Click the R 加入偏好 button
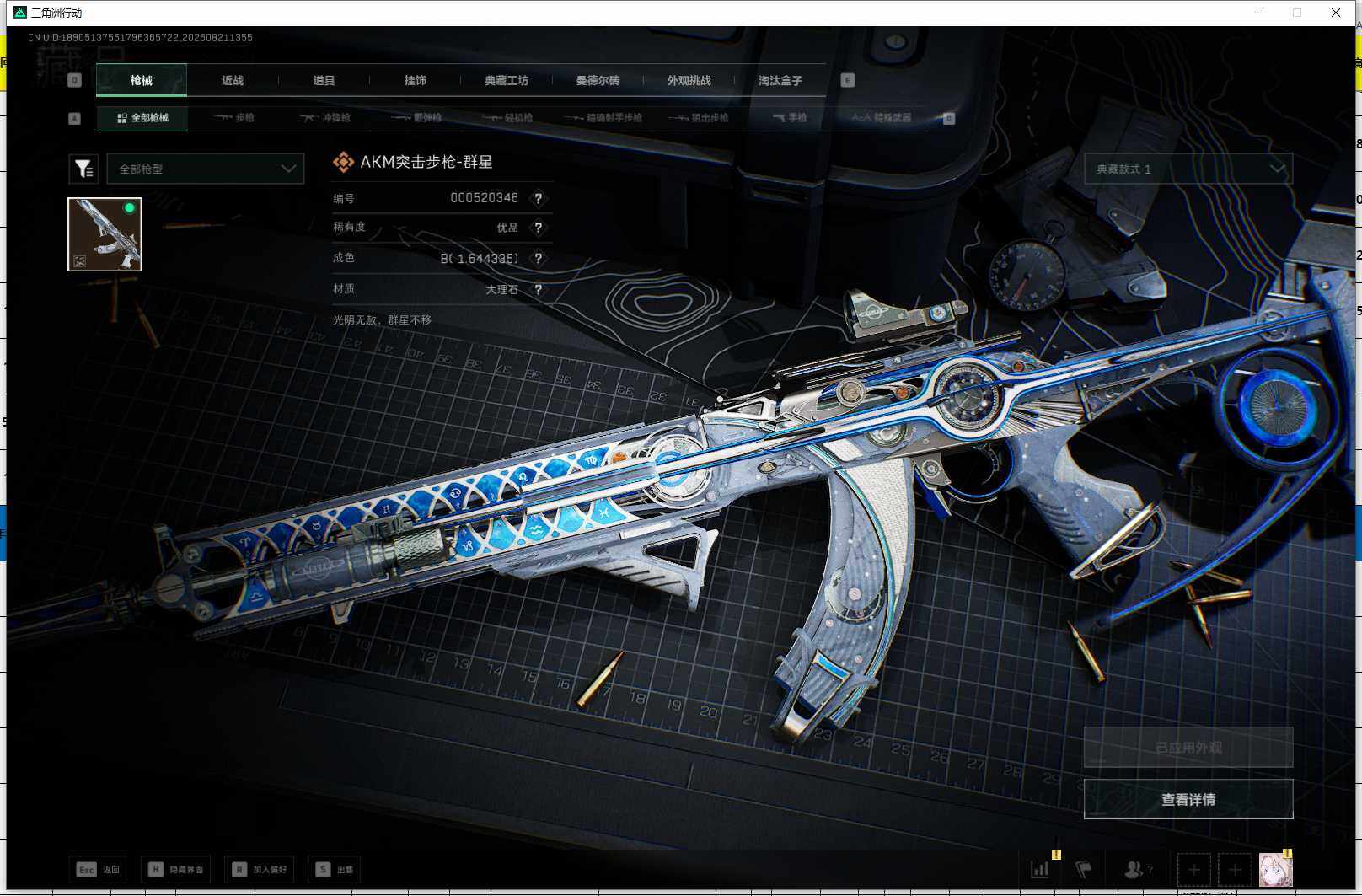Screen dimensions: 1362x896 259,869
